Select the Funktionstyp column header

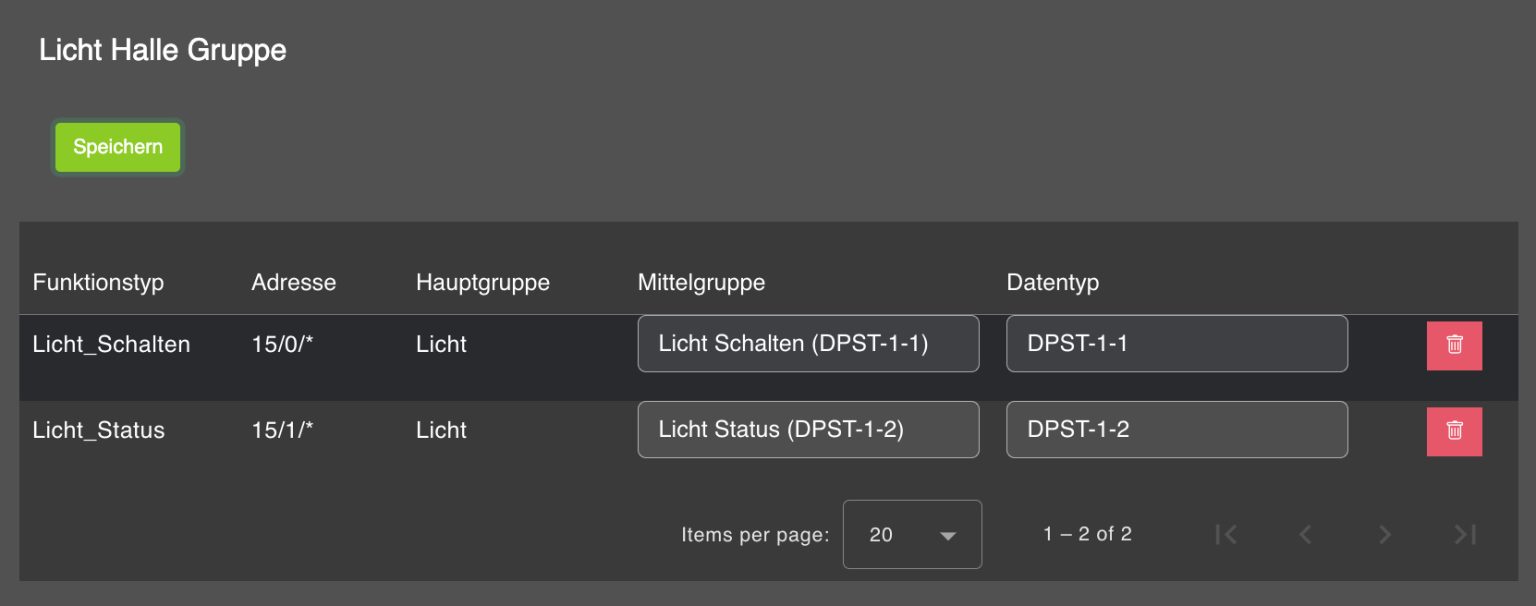click(97, 282)
